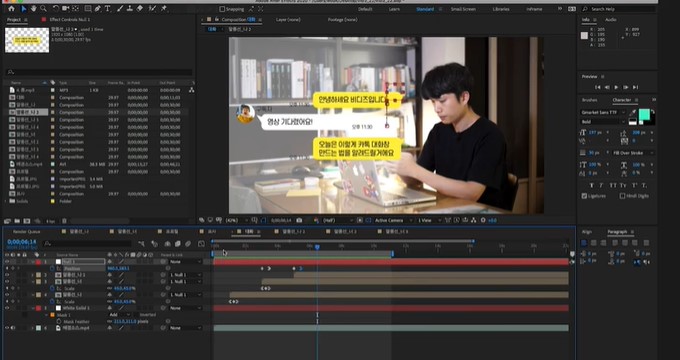Select the Hand tool
The width and height of the screenshot is (680, 360).
[x=33, y=9]
